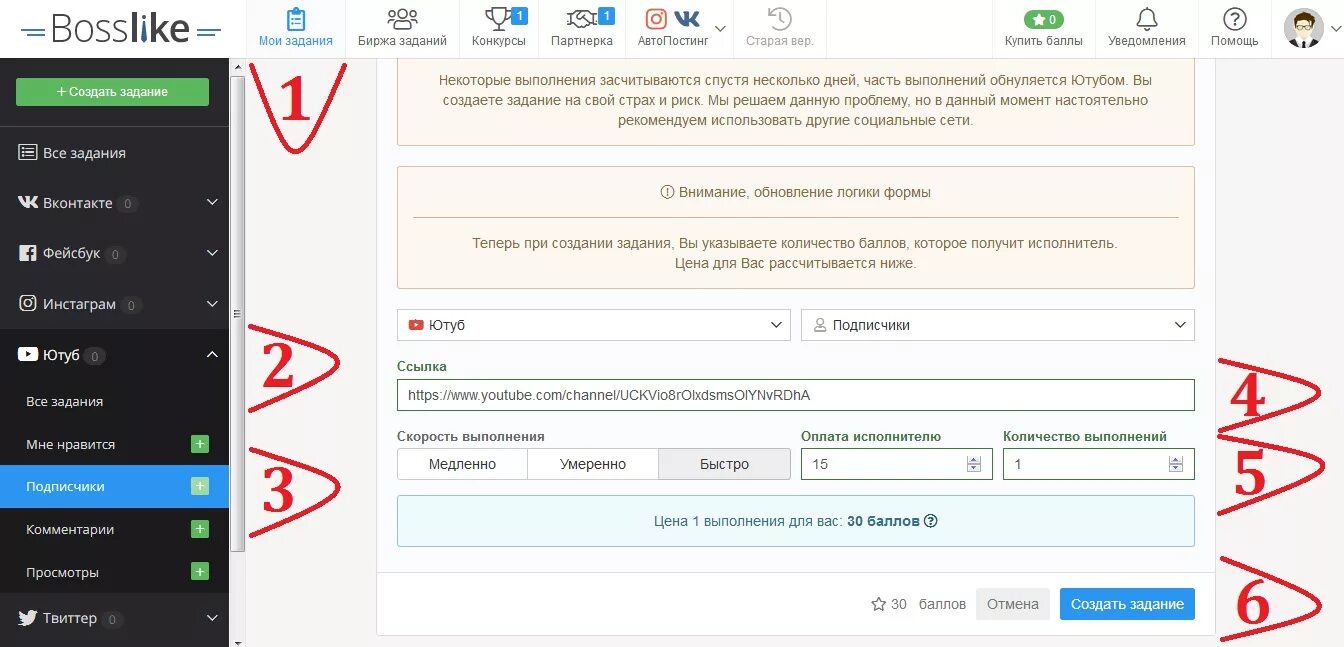Image resolution: width=1344 pixels, height=647 pixels.
Task: Expand the Вконтакте sidebar section
Action: coord(212,202)
